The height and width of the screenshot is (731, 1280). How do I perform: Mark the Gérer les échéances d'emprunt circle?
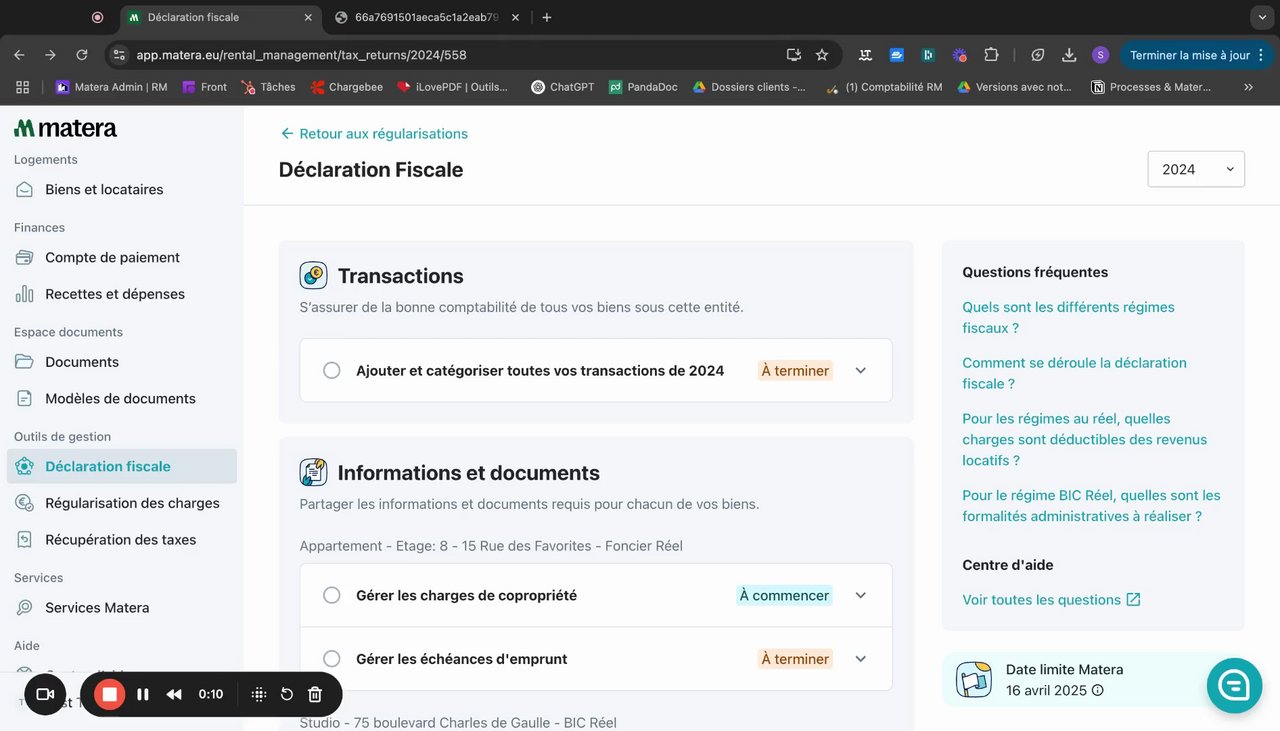tap(332, 659)
